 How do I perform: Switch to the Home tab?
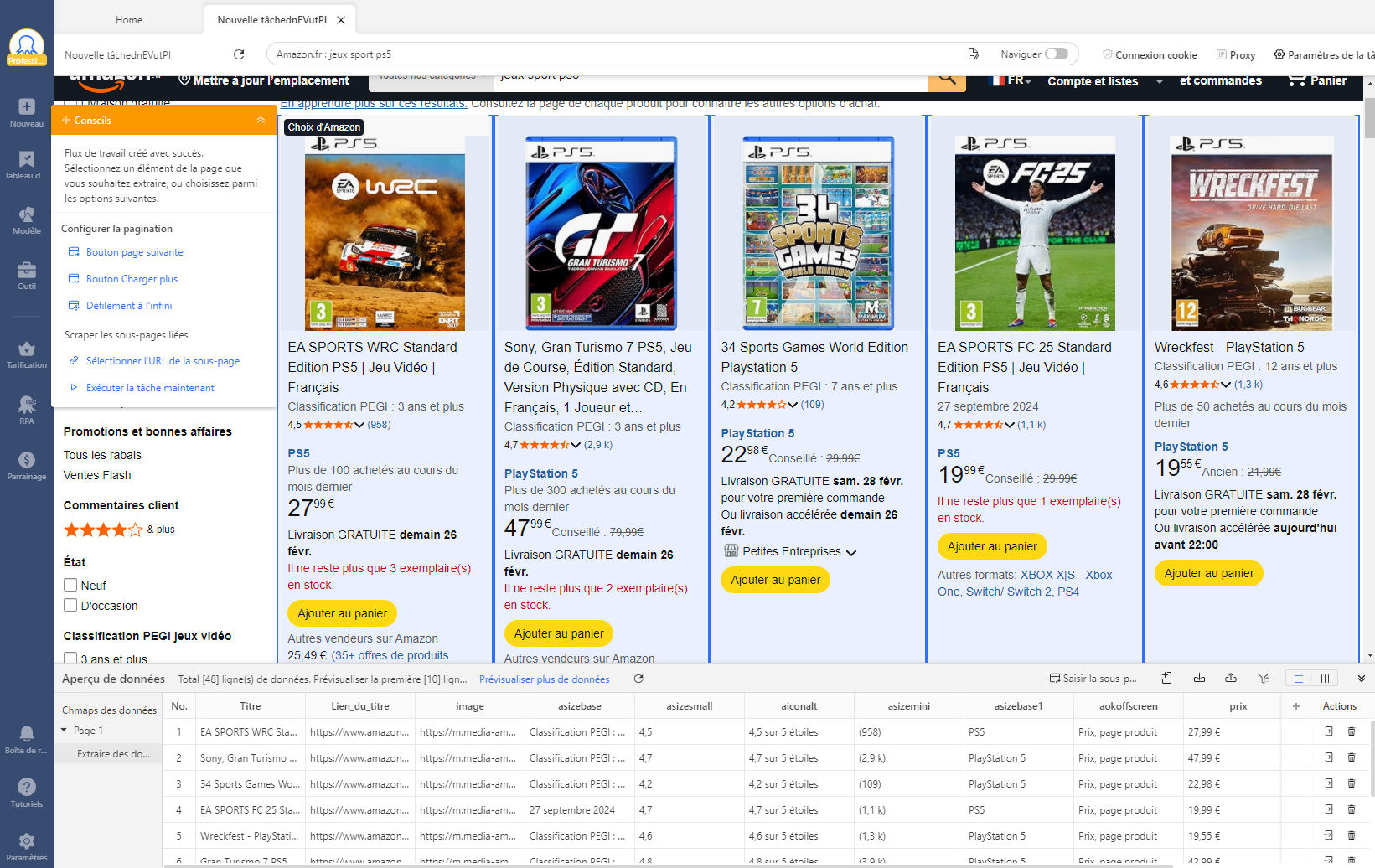tap(128, 18)
